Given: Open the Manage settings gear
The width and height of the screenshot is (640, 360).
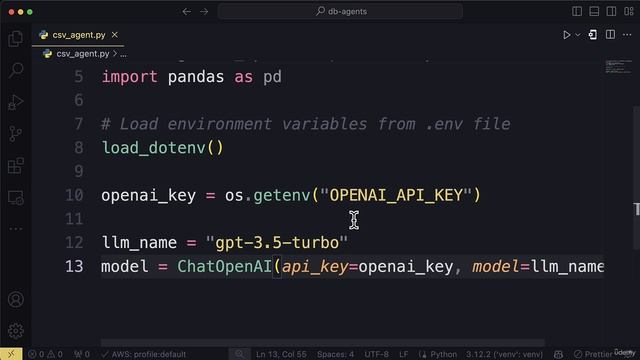Looking at the screenshot, I should [16, 331].
